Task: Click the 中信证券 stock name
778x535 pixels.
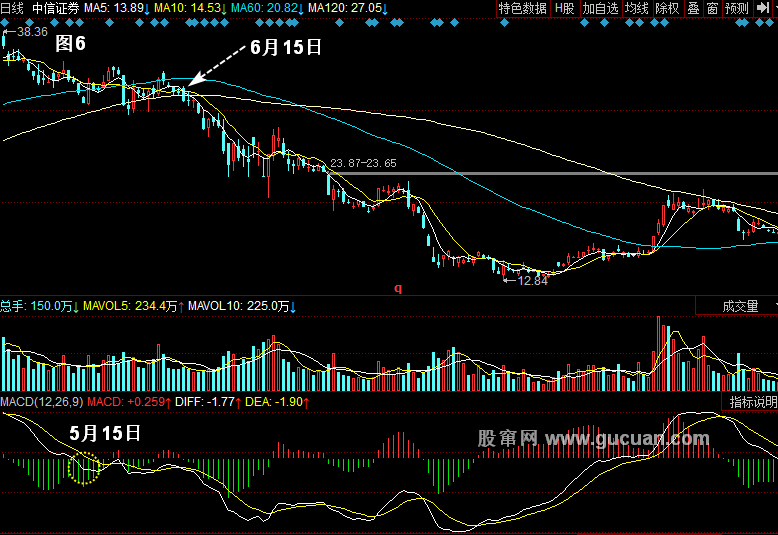Action: coord(56,8)
